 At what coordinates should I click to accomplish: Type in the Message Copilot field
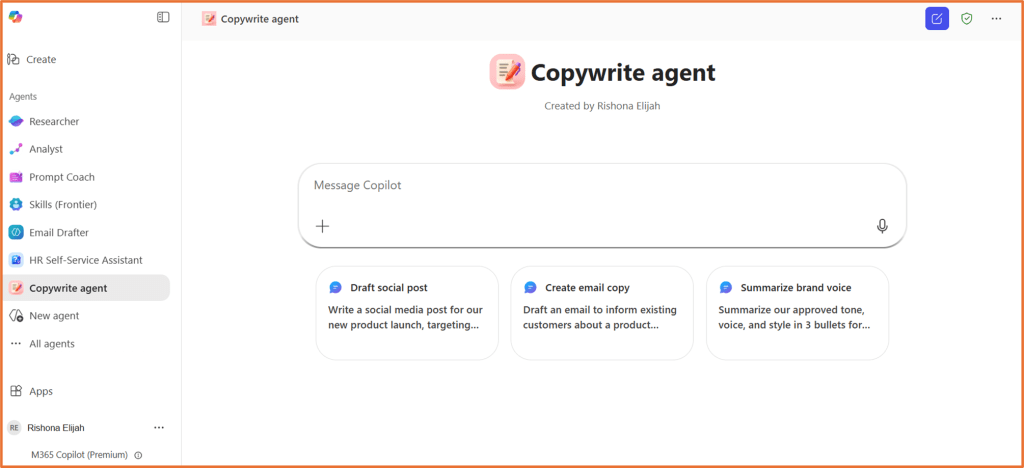coord(600,186)
